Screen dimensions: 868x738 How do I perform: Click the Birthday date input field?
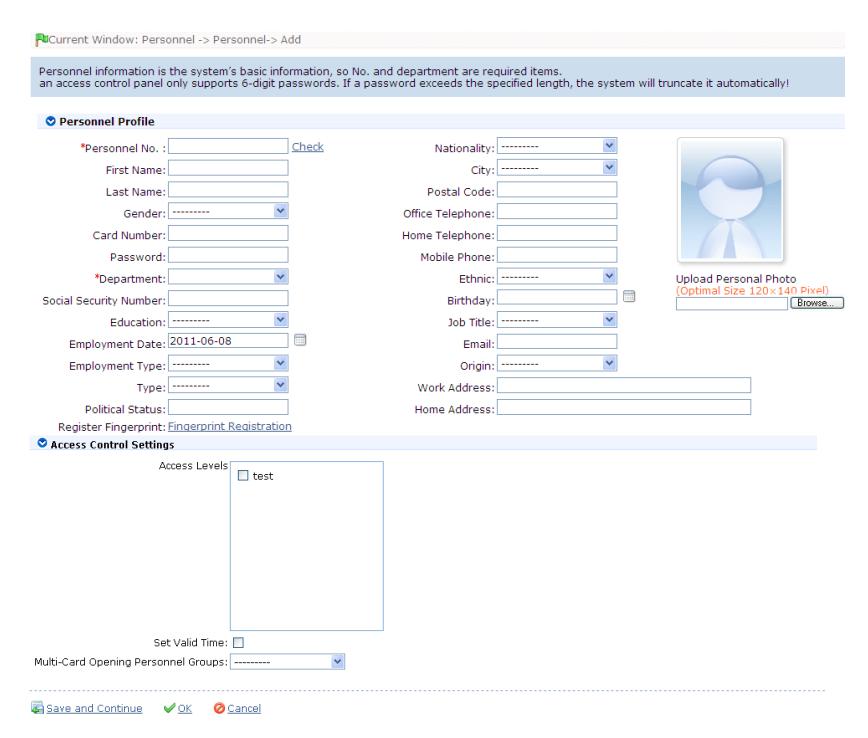(557, 297)
